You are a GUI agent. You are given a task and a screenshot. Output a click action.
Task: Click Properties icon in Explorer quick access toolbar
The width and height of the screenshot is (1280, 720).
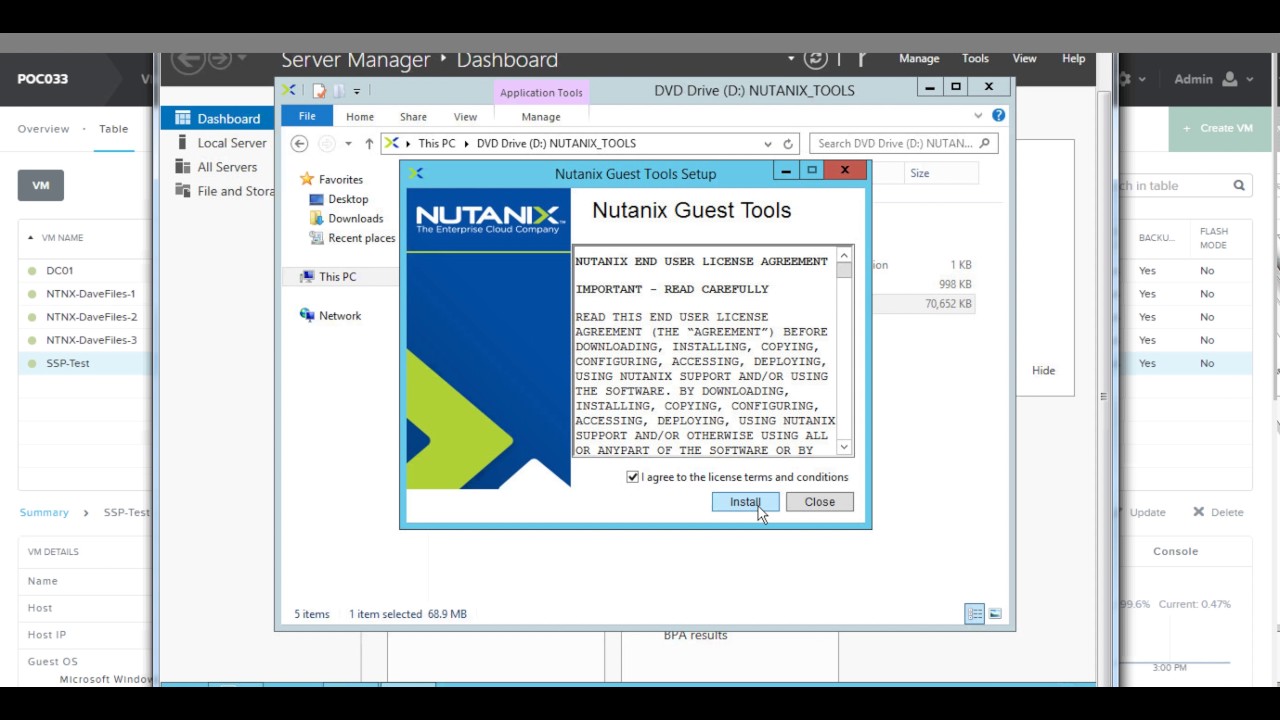coord(319,91)
